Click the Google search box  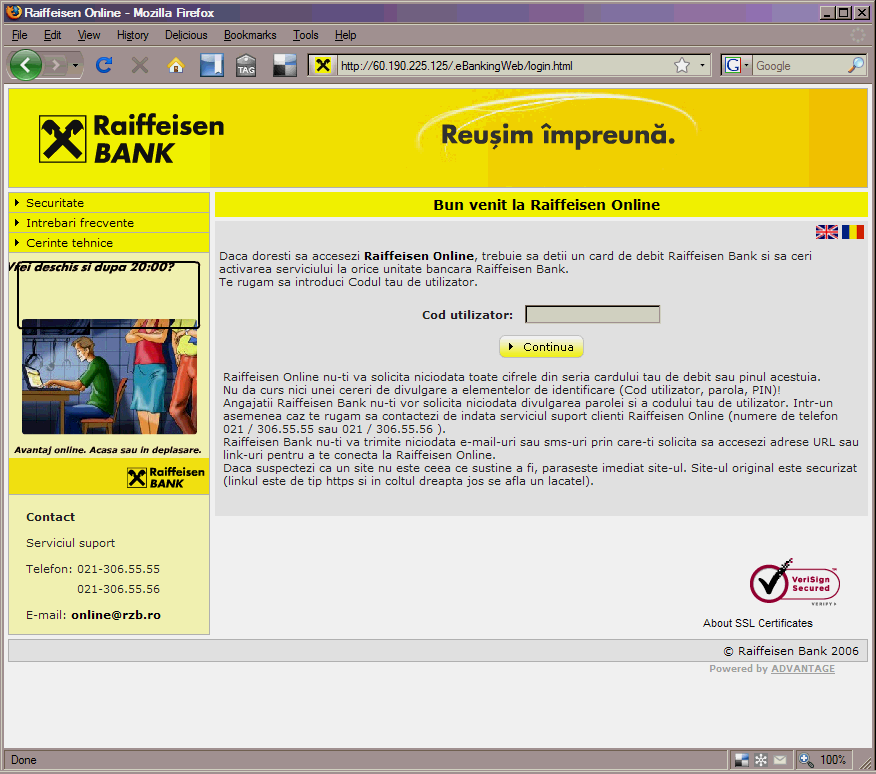(800, 66)
